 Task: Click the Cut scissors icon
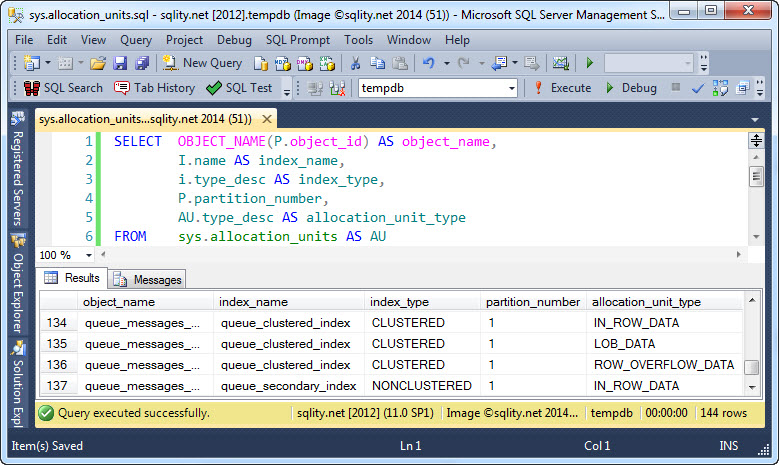[x=355, y=63]
